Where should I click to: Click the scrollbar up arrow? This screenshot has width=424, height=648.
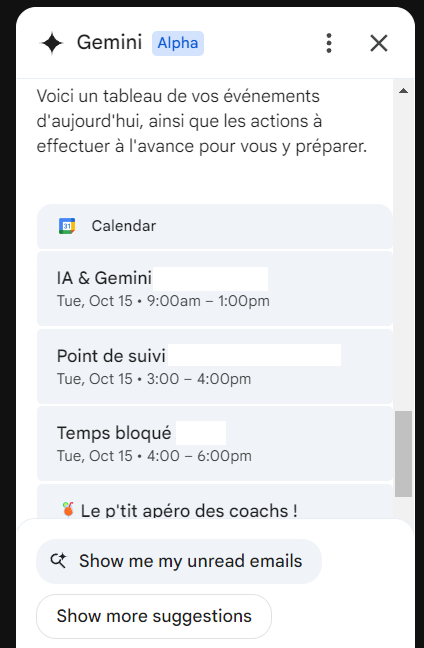[x=403, y=91]
